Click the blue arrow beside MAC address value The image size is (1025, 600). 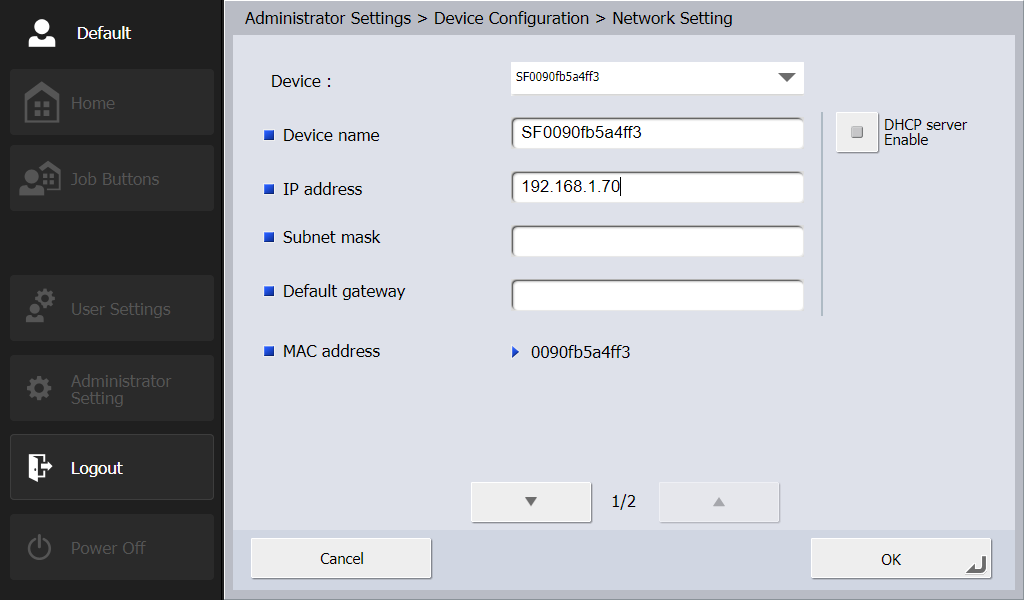(x=516, y=352)
